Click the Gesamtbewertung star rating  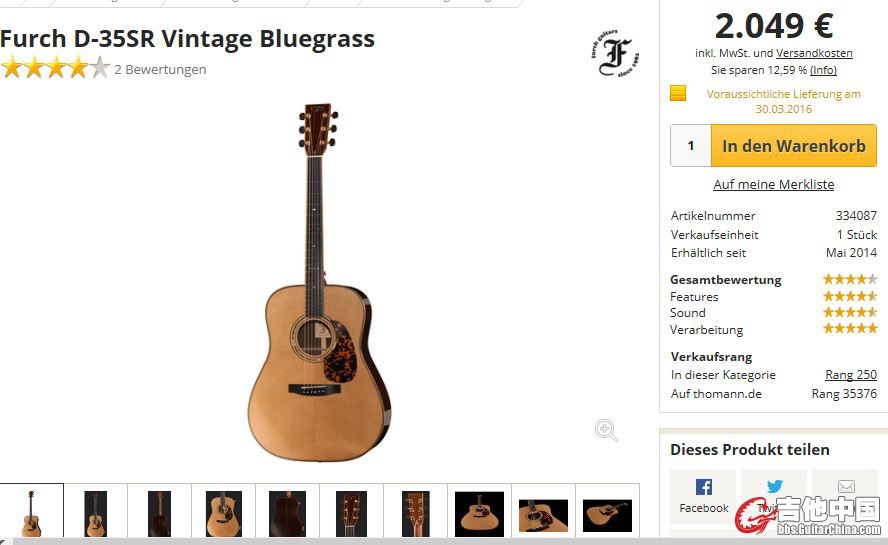[x=849, y=279]
